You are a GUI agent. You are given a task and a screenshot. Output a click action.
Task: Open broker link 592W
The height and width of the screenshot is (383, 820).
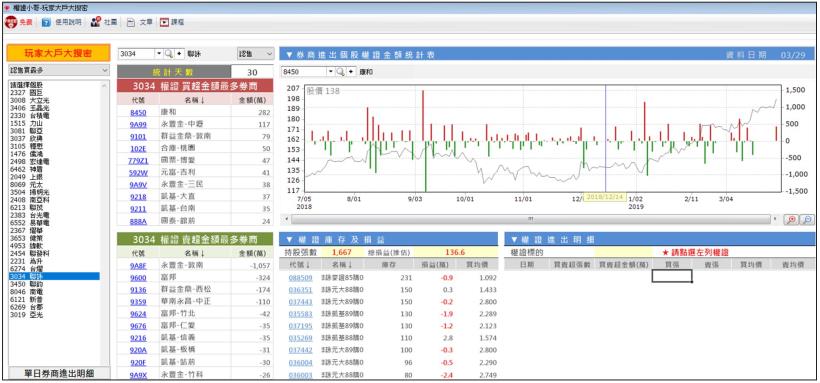tap(138, 173)
